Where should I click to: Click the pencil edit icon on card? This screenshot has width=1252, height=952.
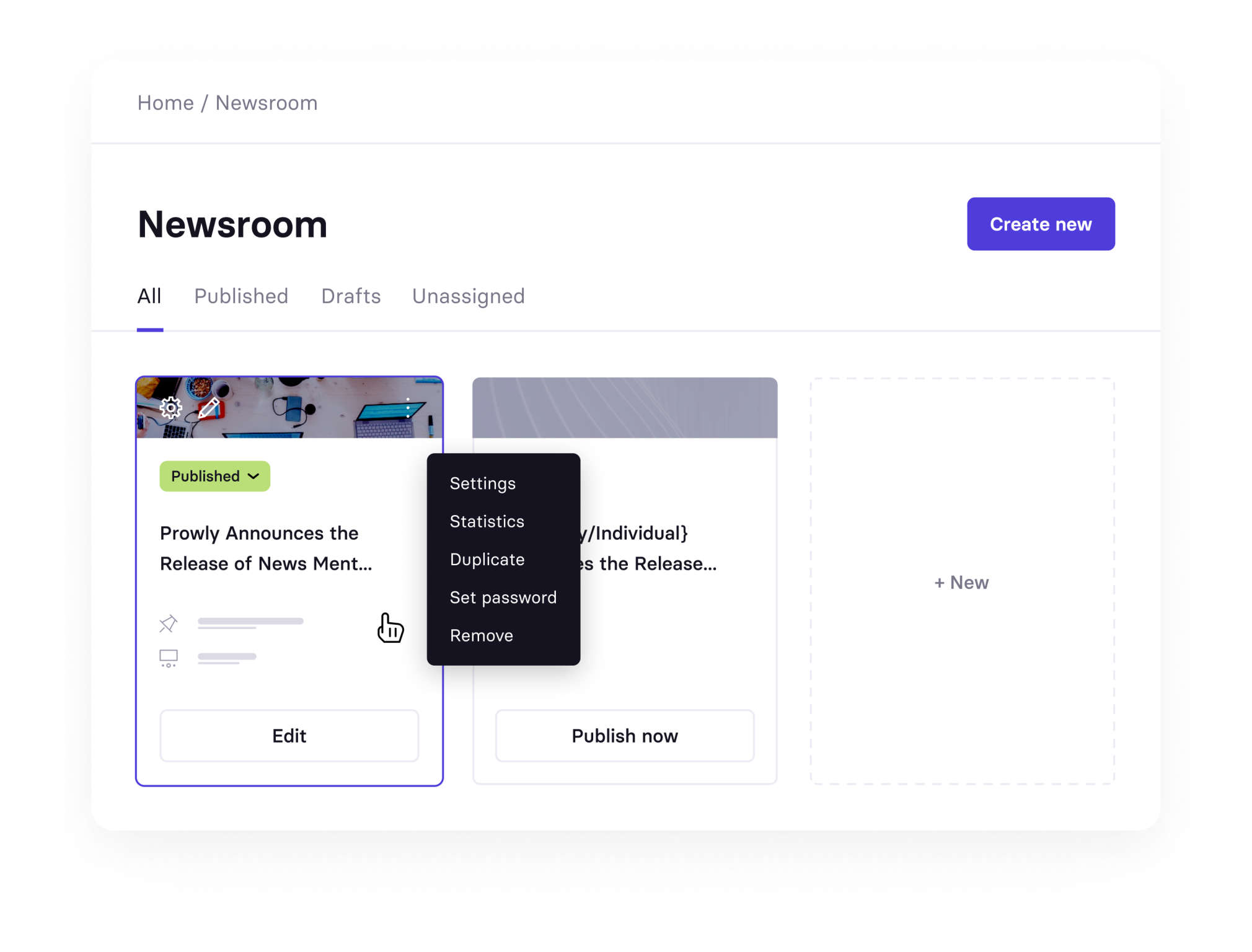coord(209,407)
